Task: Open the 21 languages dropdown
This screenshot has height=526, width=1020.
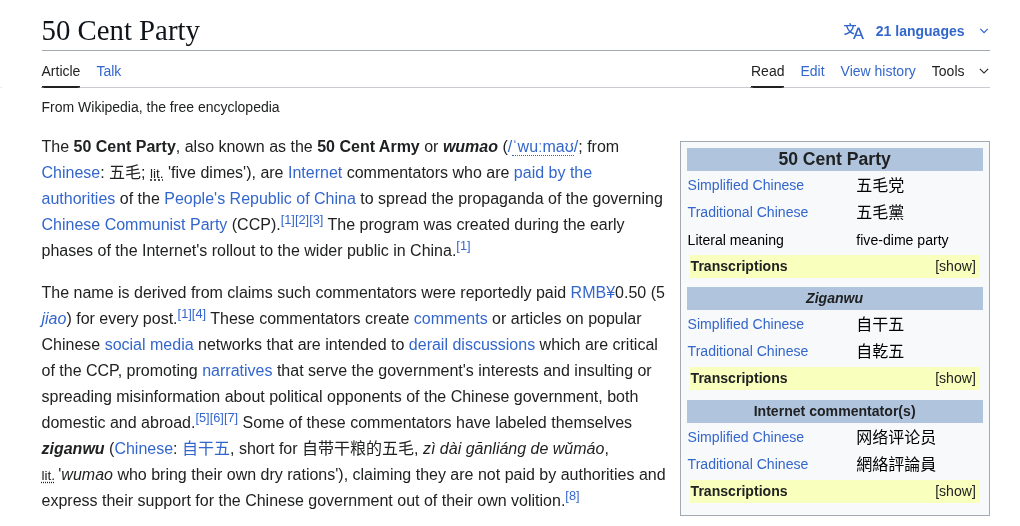Action: (x=919, y=31)
